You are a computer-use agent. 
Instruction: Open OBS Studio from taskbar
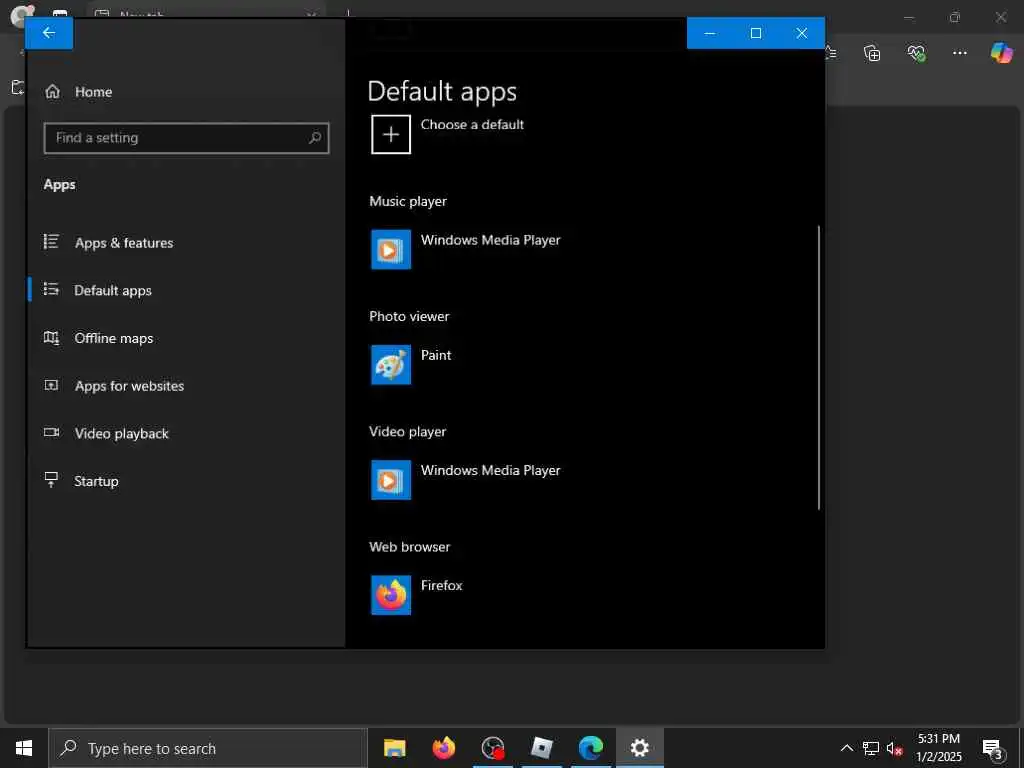(x=492, y=748)
